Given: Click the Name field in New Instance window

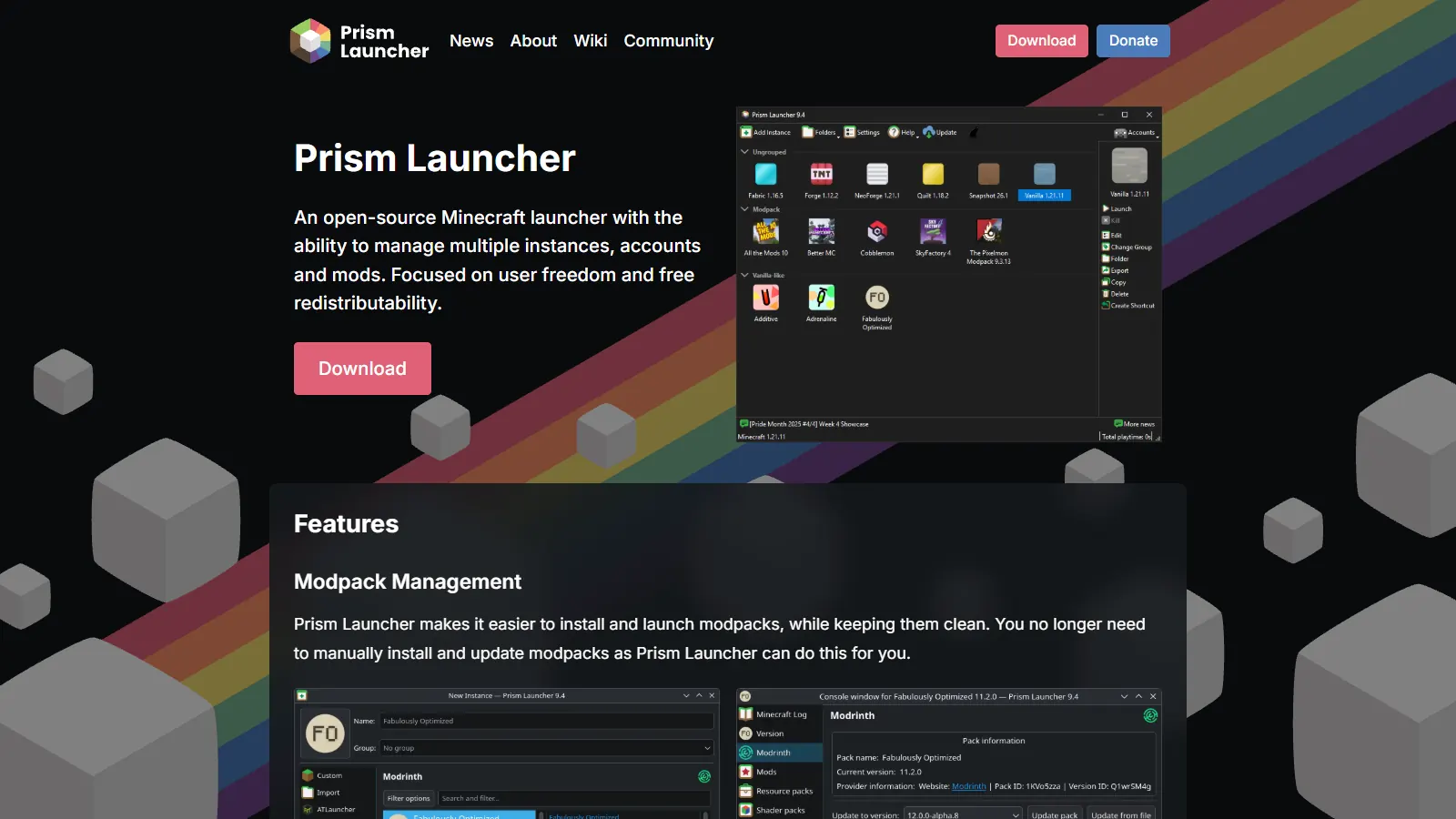Looking at the screenshot, I should click(546, 721).
